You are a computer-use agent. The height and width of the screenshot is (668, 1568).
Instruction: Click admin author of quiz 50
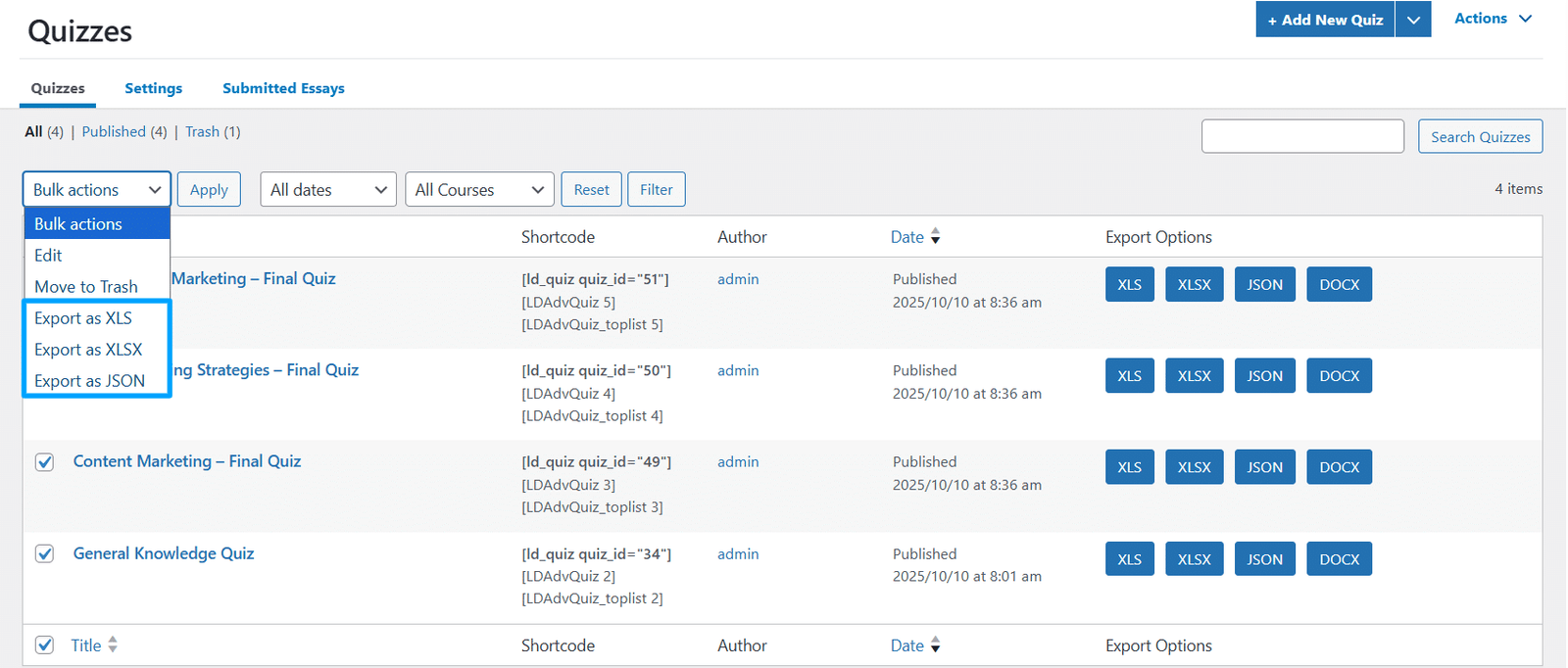738,370
